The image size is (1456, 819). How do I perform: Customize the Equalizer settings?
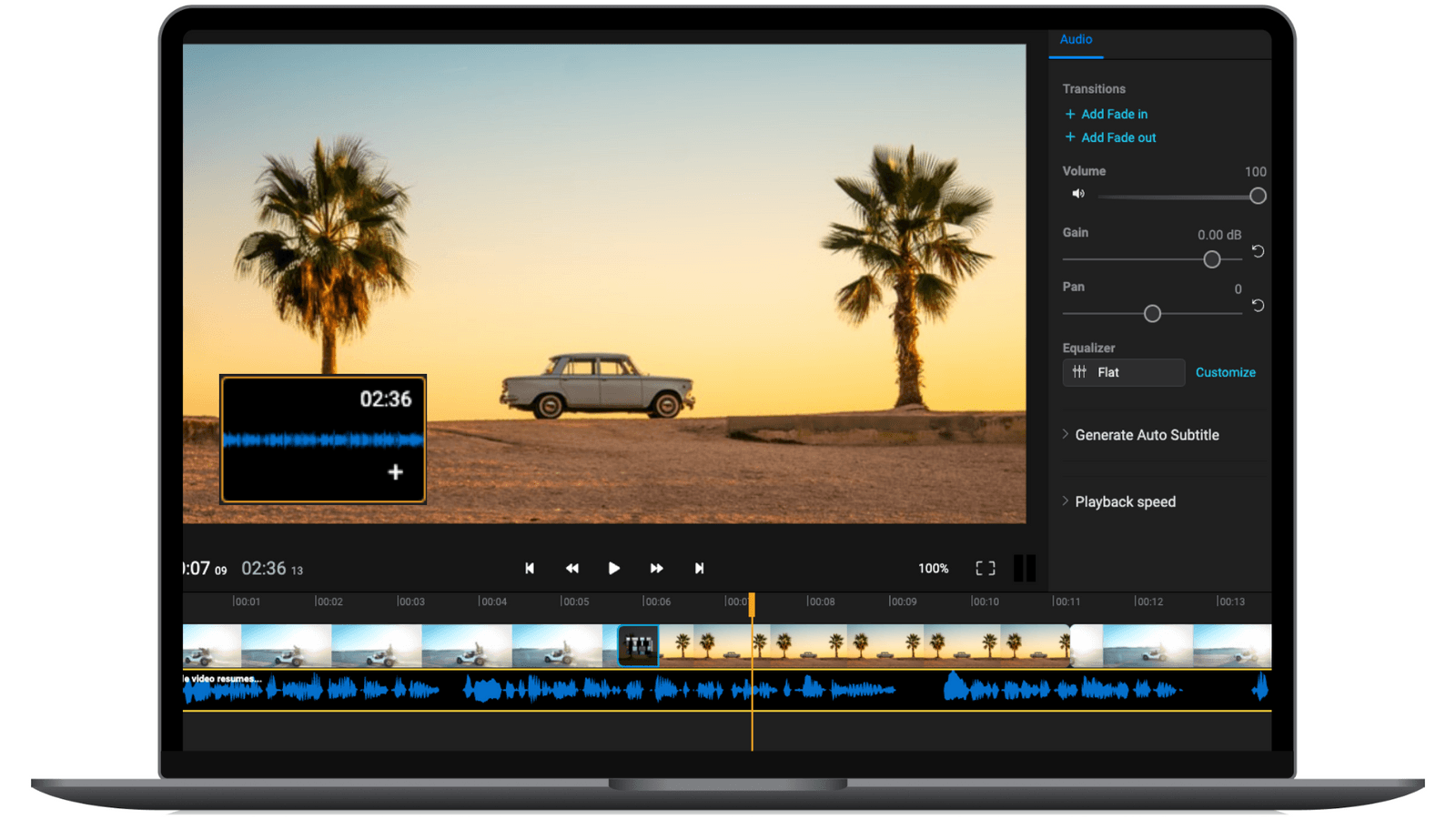coord(1225,372)
